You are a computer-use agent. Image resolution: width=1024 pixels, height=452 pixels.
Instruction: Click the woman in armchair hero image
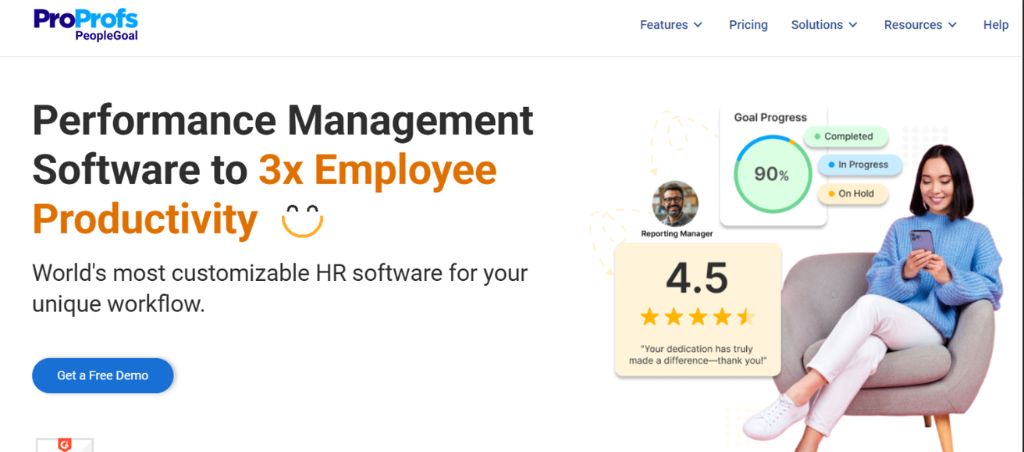click(900, 300)
